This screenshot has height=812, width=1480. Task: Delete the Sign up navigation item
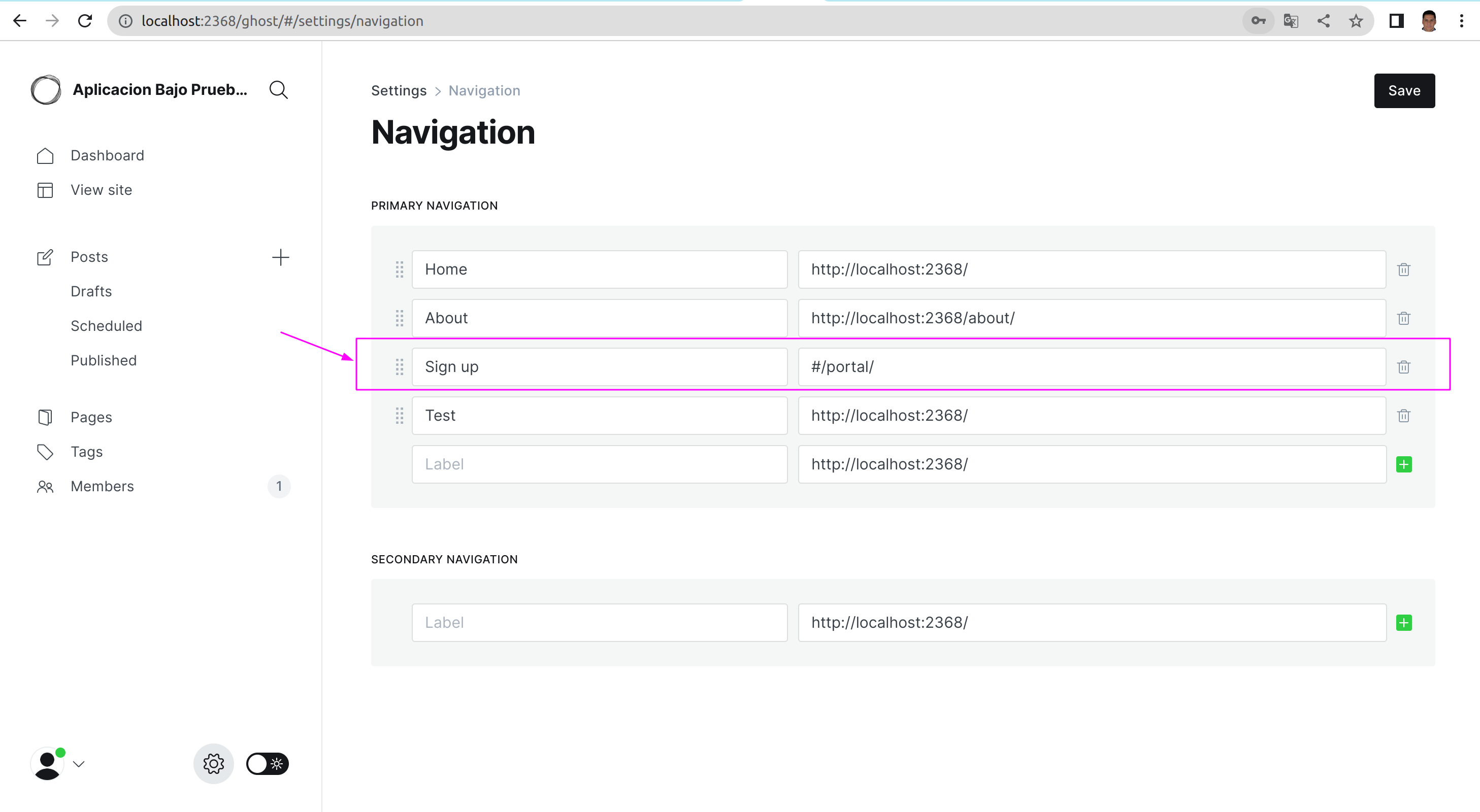1403,367
